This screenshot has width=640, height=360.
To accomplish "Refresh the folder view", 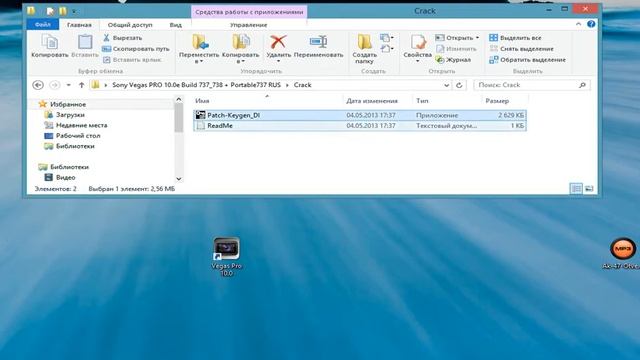I will pos(459,85).
